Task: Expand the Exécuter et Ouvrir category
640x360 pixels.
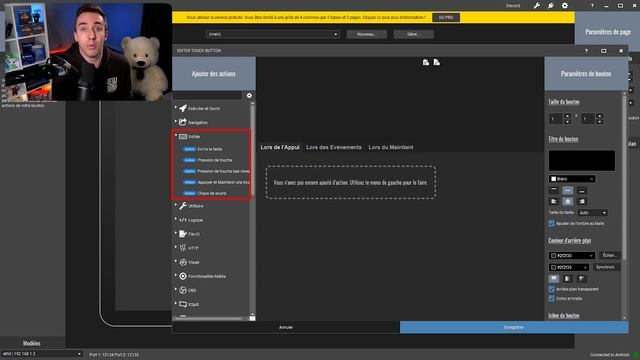Action: point(176,108)
